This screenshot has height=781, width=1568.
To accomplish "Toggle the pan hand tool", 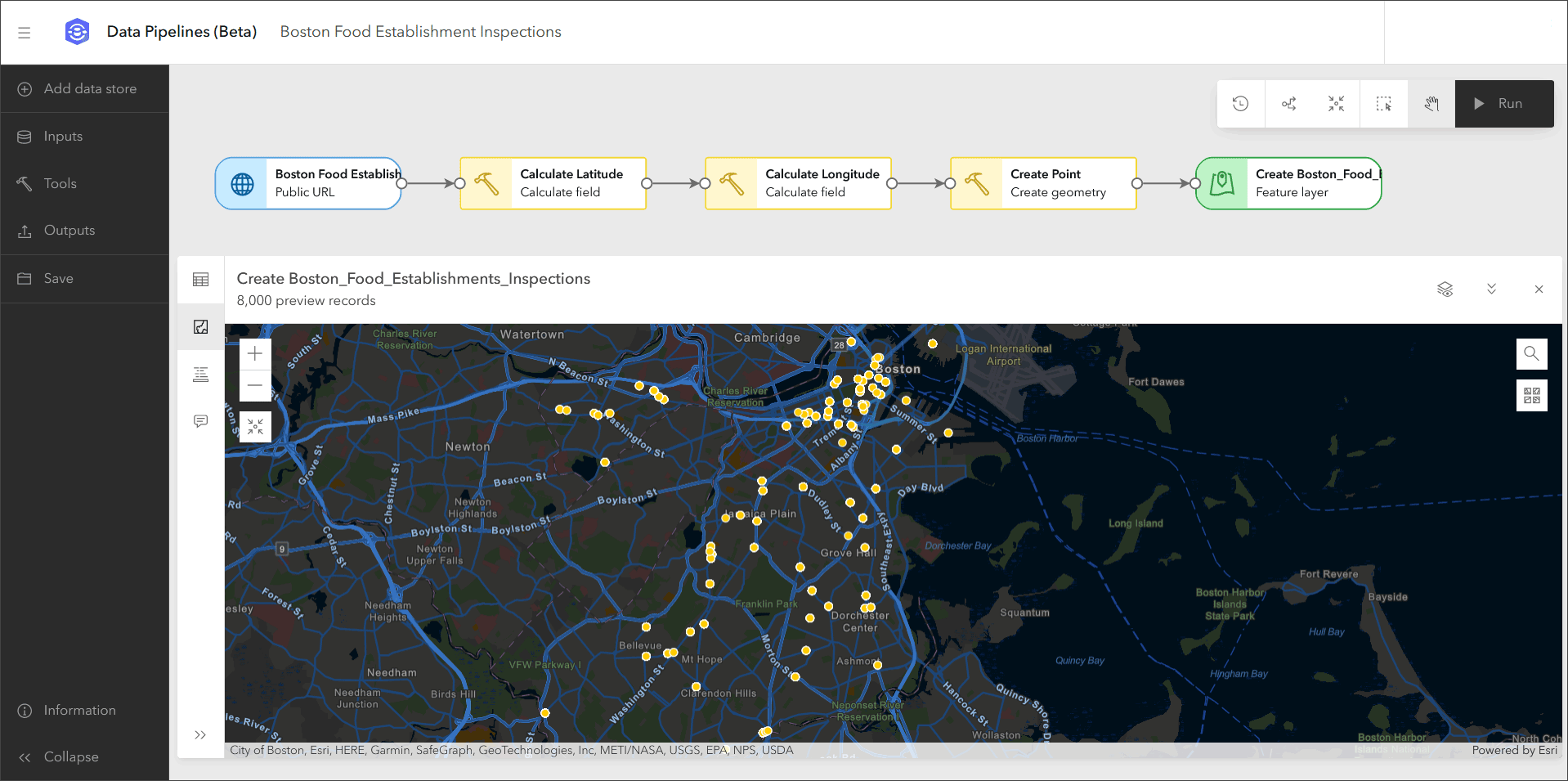I will [x=1431, y=104].
